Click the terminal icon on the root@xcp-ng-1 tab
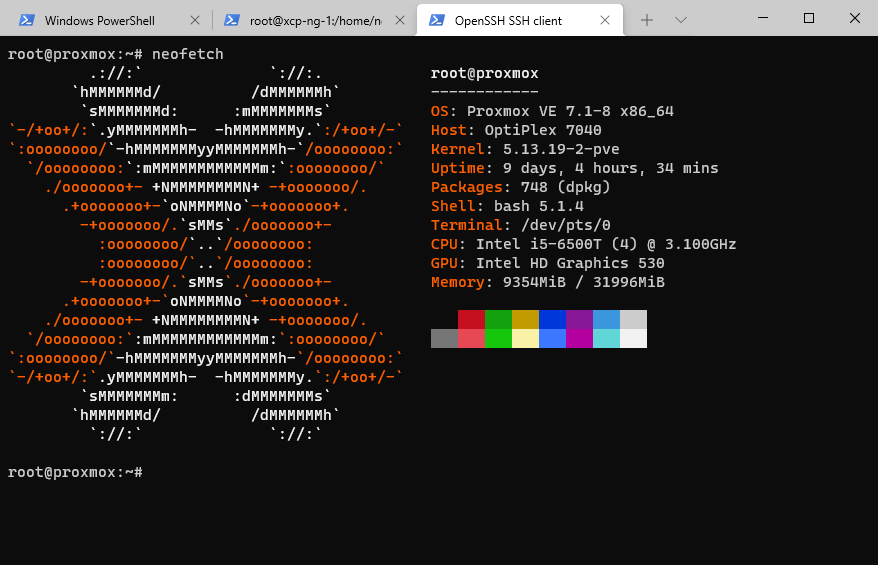The image size is (878, 565). 232,20
